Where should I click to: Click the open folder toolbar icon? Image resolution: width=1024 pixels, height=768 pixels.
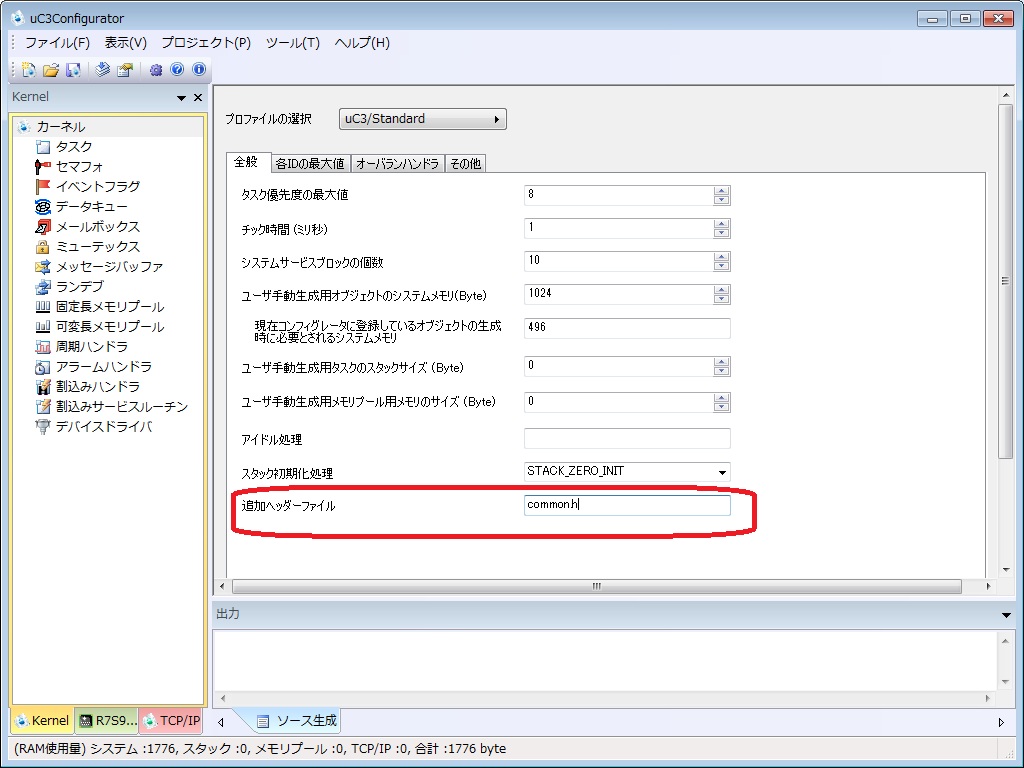[x=50, y=70]
